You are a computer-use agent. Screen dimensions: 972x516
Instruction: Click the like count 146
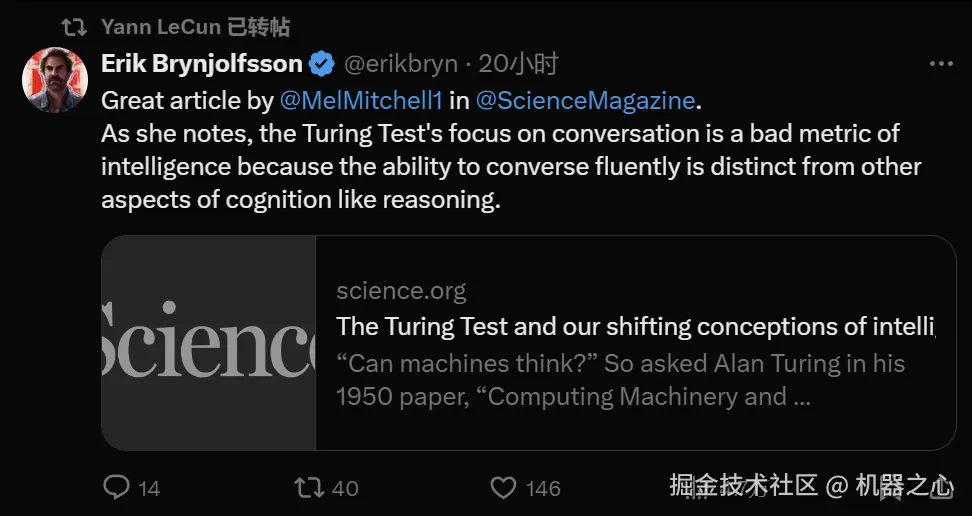543,488
